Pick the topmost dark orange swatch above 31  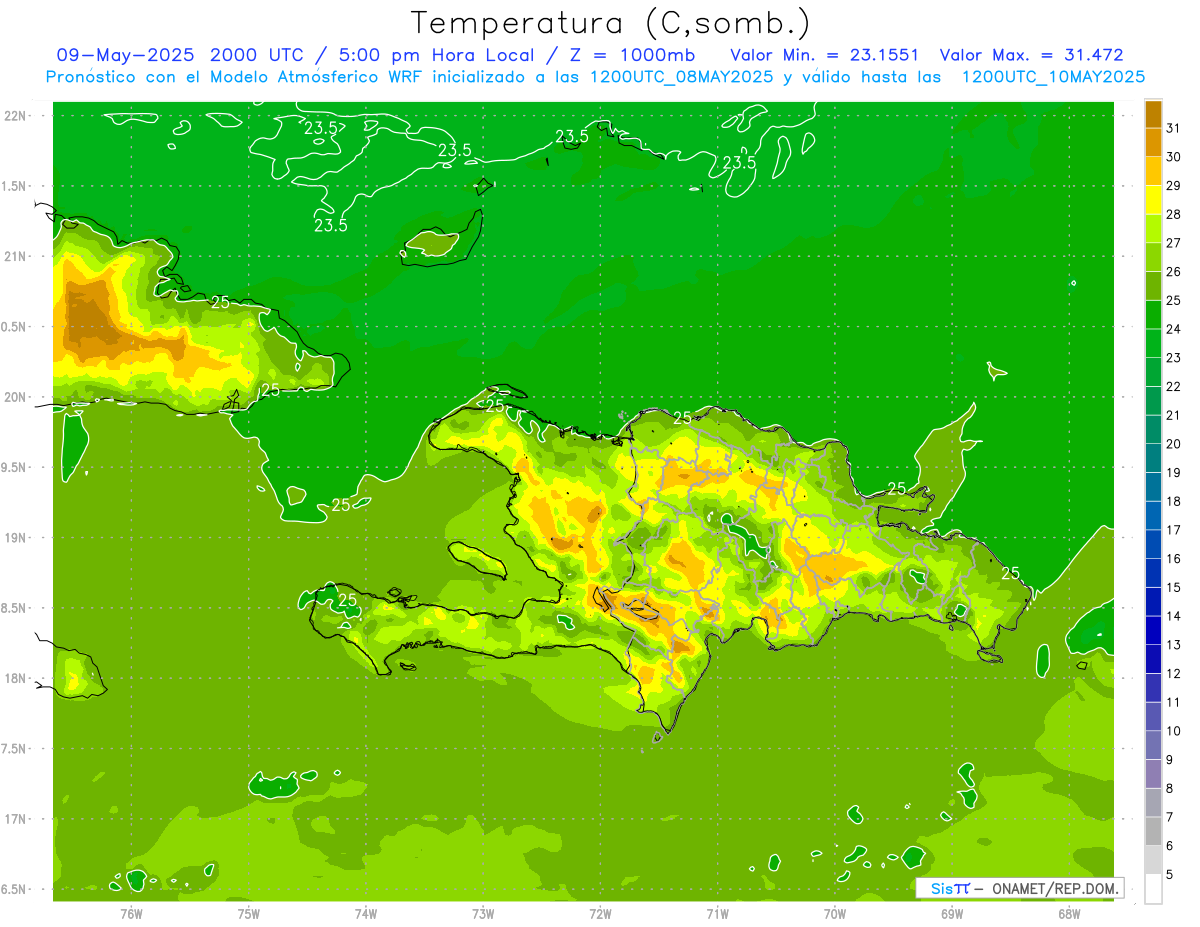pyautogui.click(x=1153, y=114)
